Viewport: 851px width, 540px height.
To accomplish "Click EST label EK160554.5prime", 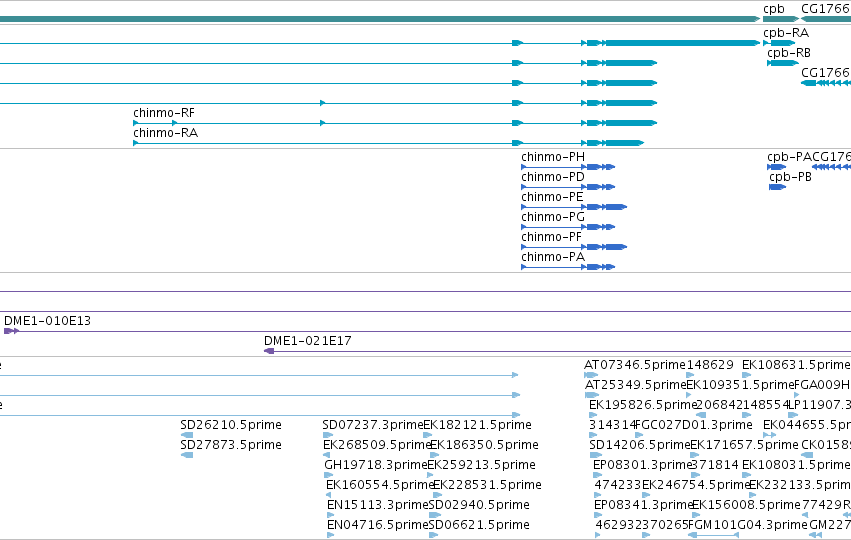I will tap(380, 485).
